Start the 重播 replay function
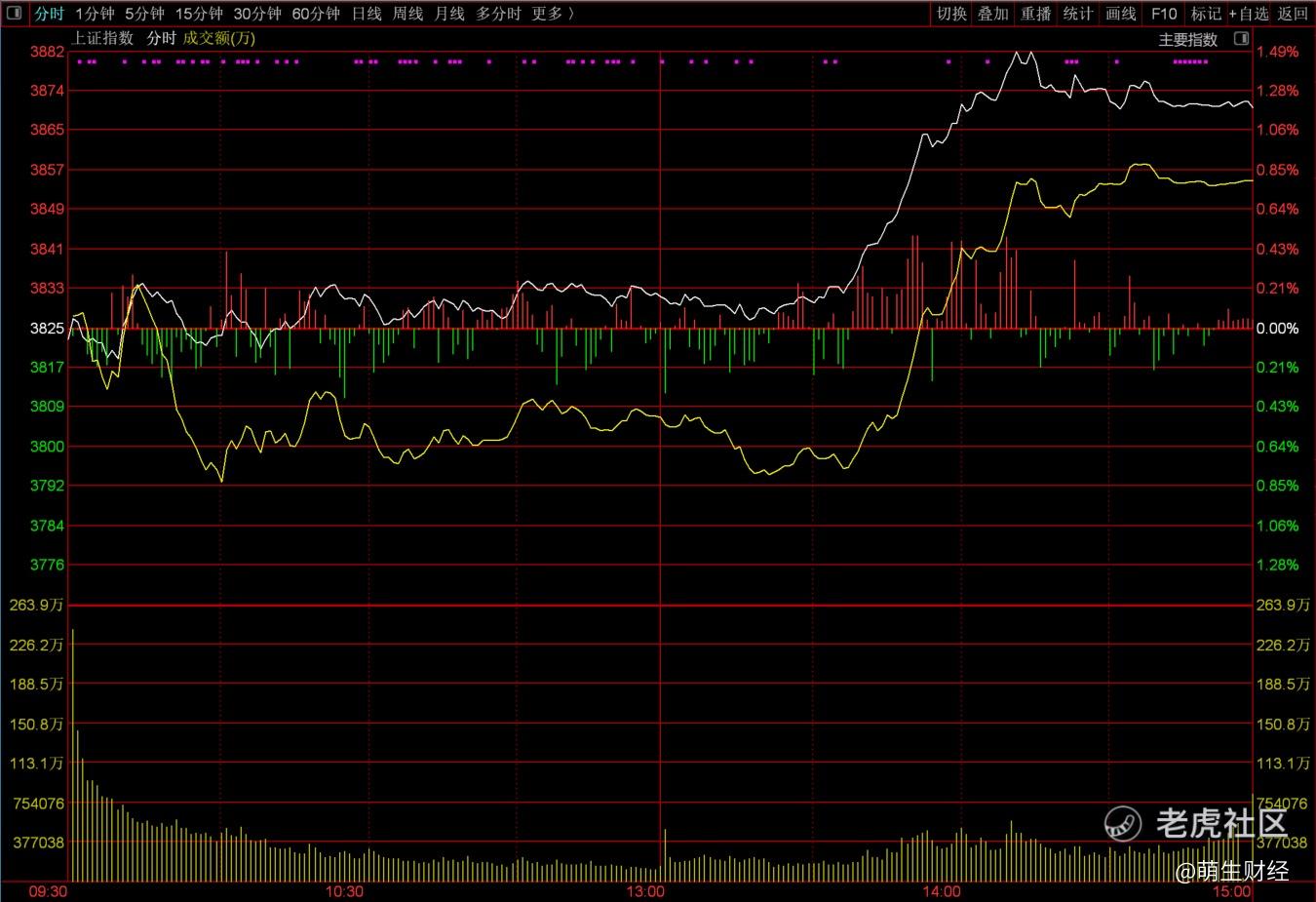The height and width of the screenshot is (902, 1316). coord(1036,14)
